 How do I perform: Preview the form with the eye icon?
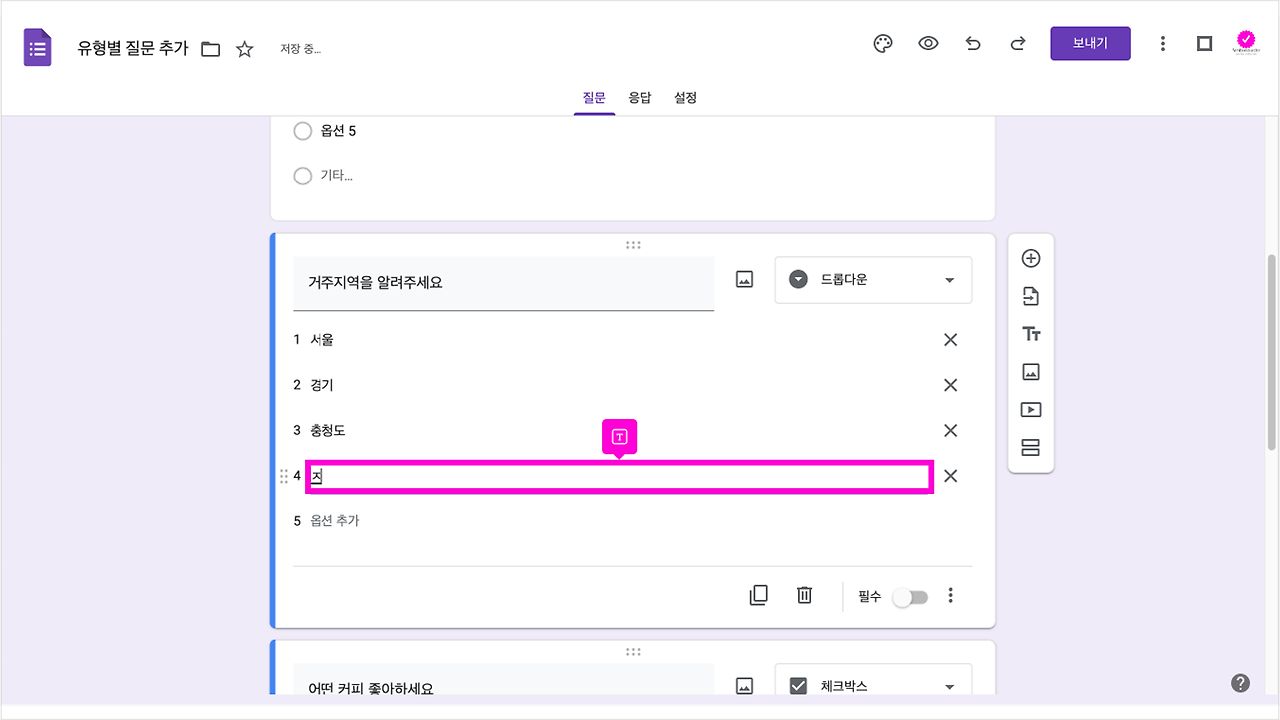[928, 43]
